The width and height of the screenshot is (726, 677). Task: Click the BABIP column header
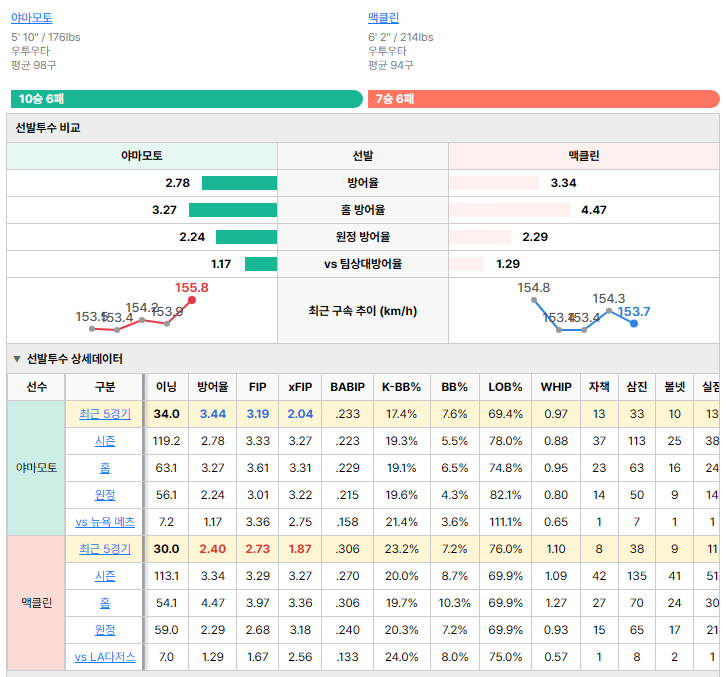(x=348, y=387)
